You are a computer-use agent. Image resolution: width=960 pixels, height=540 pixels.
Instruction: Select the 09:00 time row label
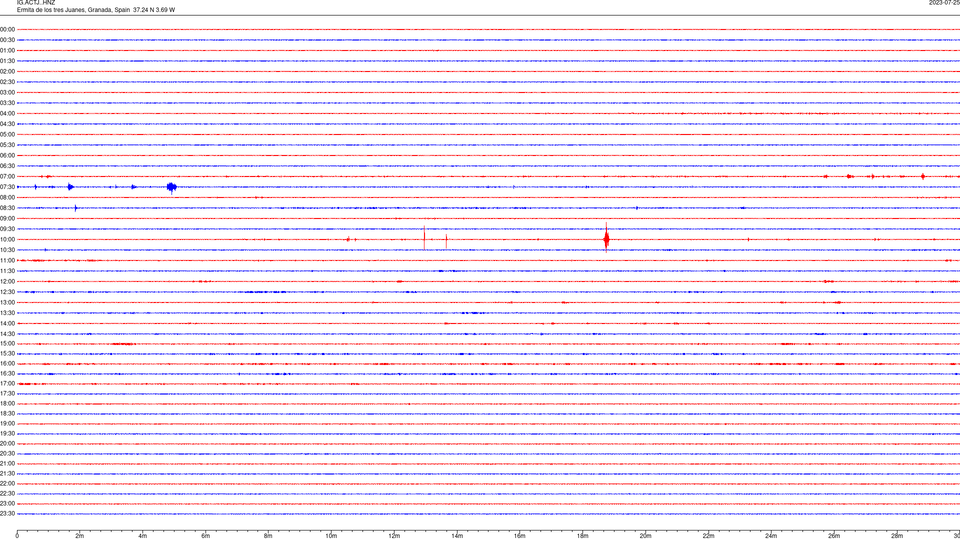pos(7,219)
